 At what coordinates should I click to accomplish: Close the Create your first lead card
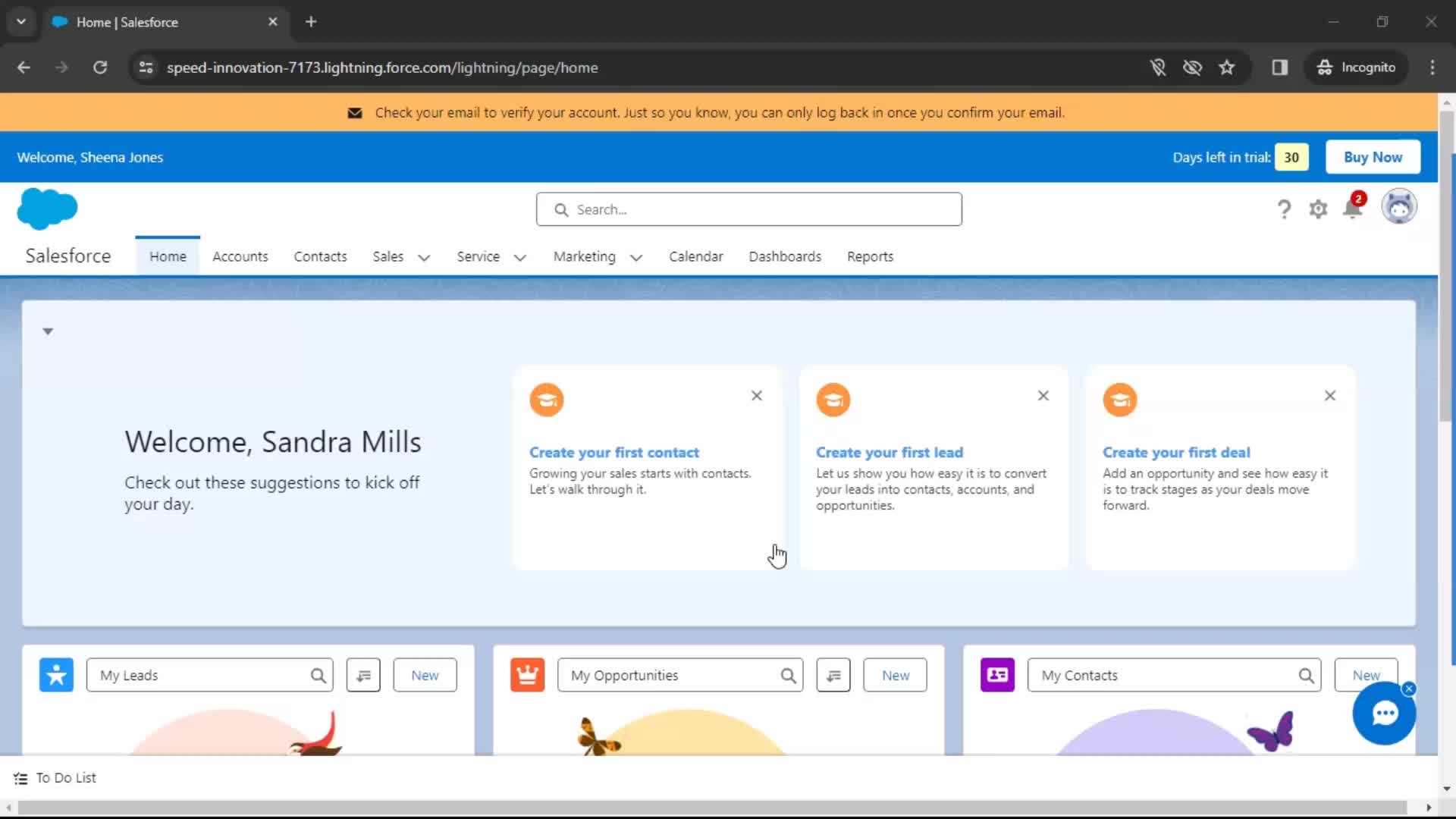pos(1043,395)
